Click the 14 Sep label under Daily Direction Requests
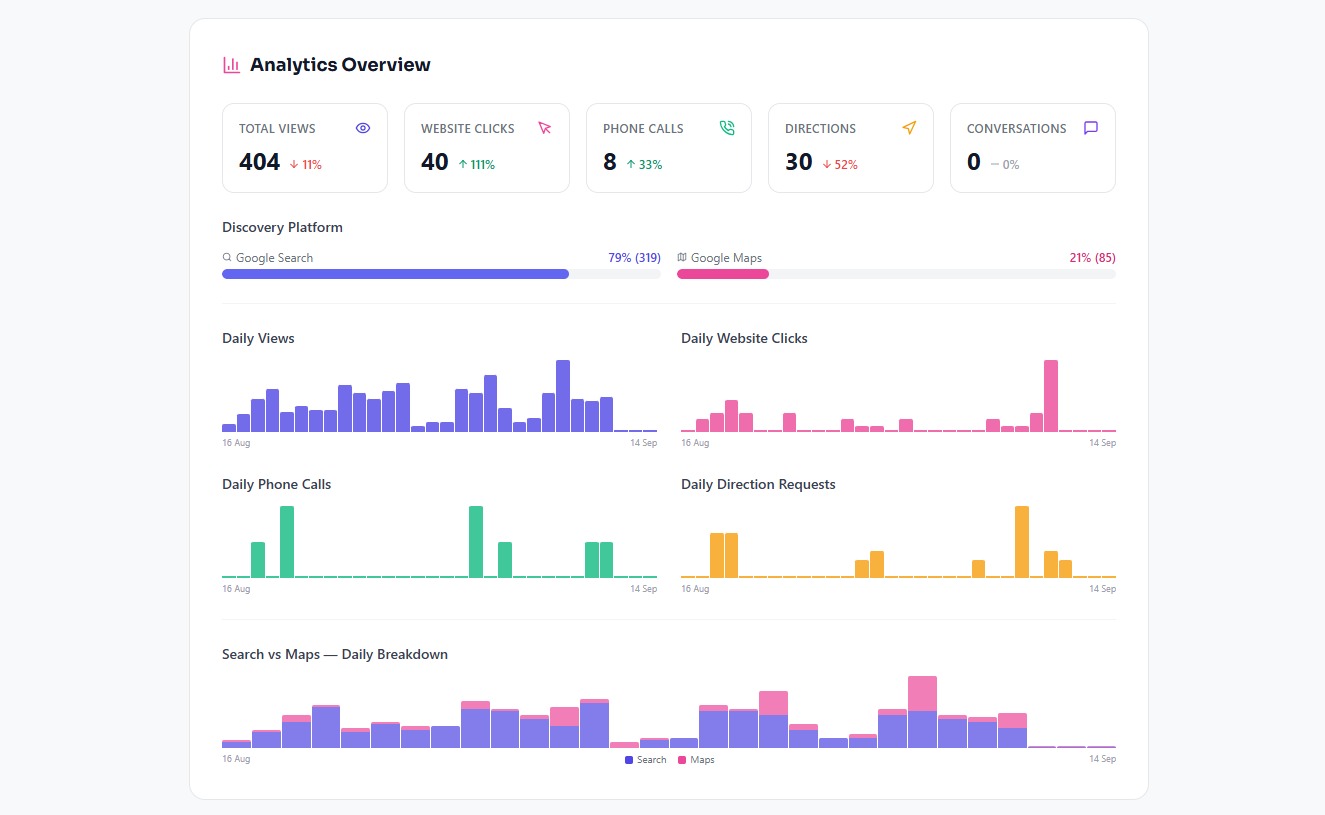Image resolution: width=1325 pixels, height=815 pixels. click(x=1102, y=589)
